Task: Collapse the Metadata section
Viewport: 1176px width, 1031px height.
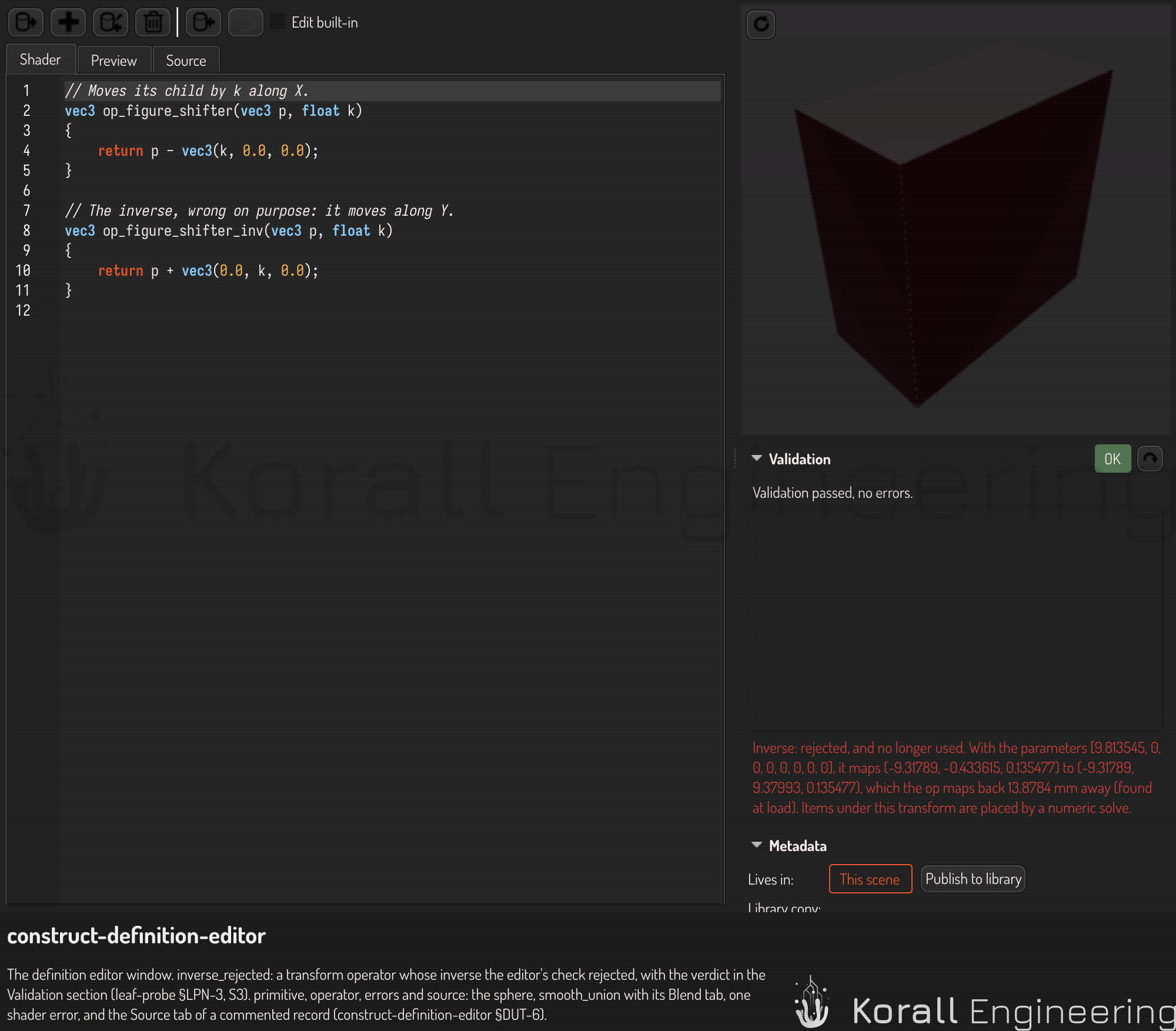Action: coord(757,845)
